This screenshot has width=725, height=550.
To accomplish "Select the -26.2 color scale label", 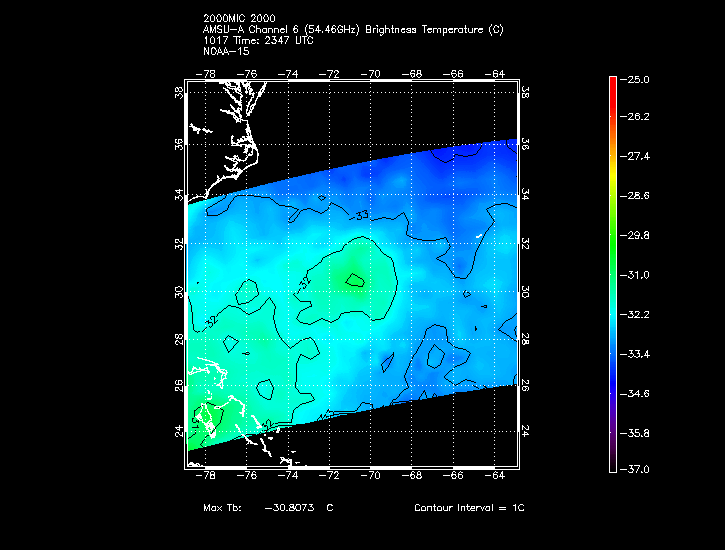I will coord(635,116).
